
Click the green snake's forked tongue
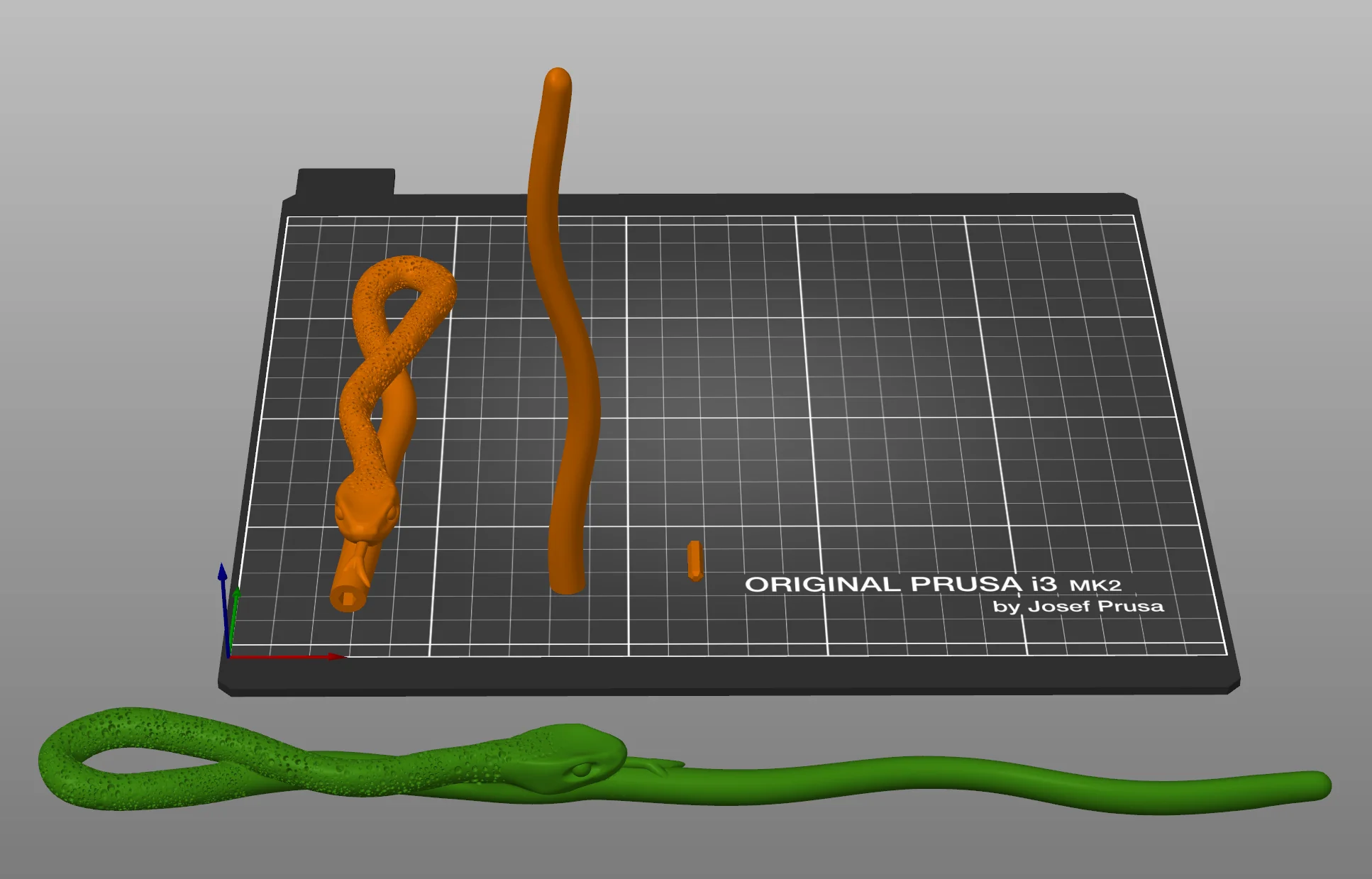[656, 766]
